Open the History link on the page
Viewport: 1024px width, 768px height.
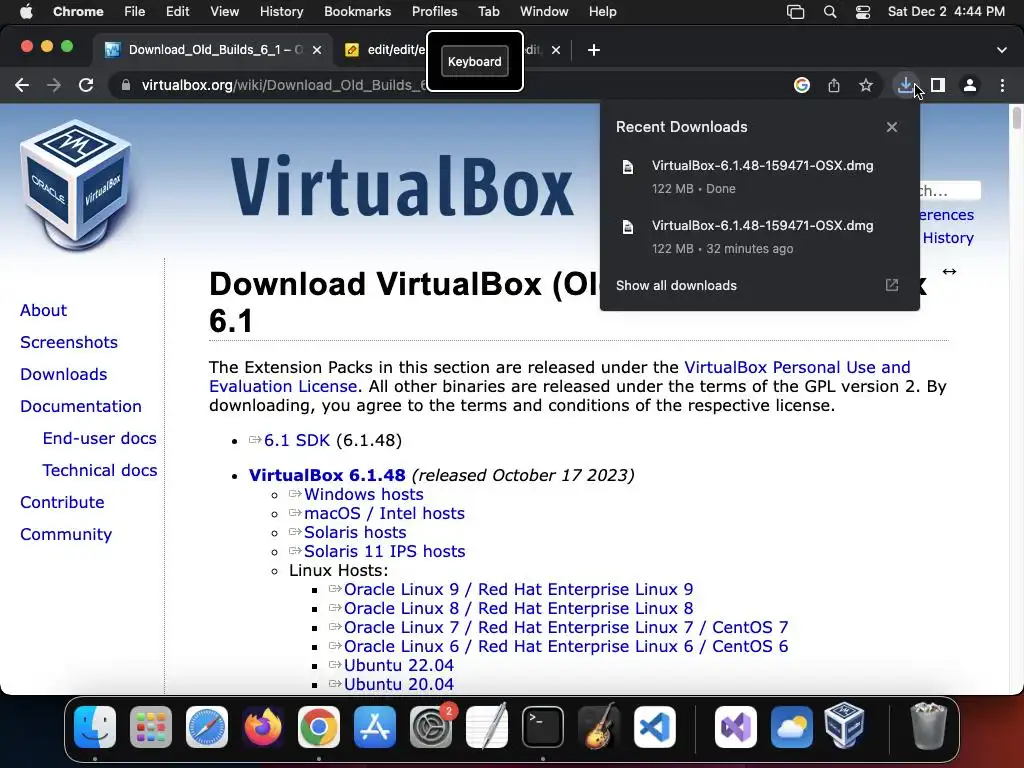[948, 238]
